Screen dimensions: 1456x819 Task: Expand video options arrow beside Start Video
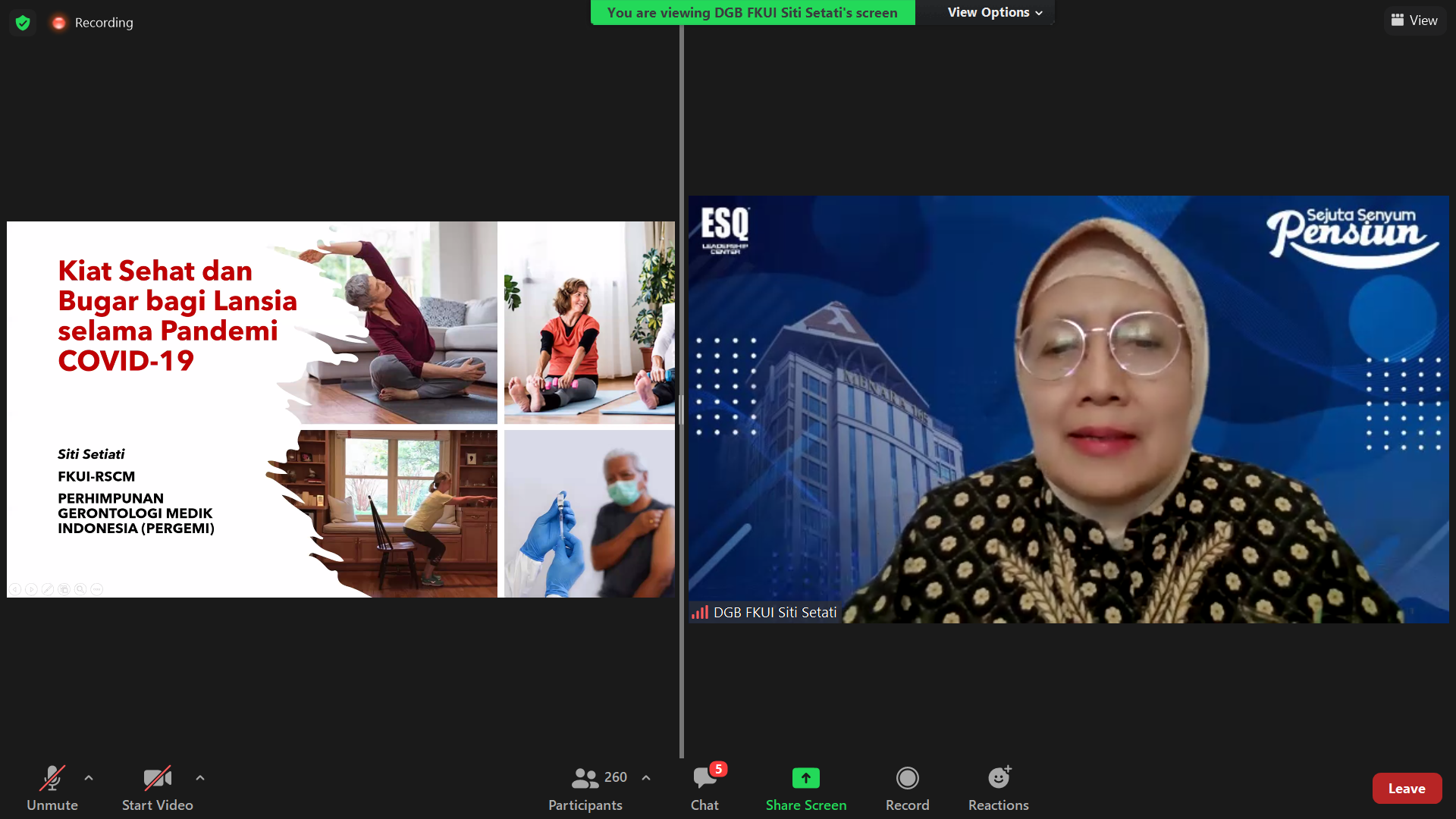200,778
